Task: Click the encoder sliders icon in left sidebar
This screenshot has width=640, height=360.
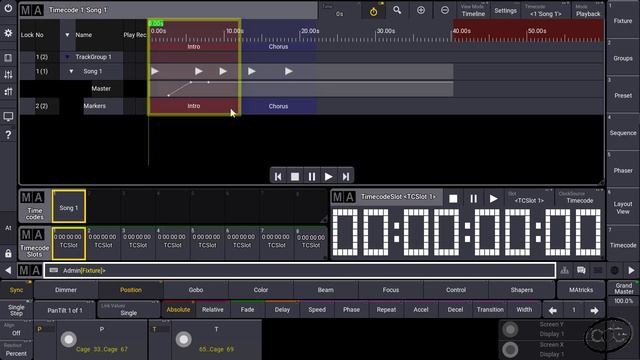Action: point(8,91)
